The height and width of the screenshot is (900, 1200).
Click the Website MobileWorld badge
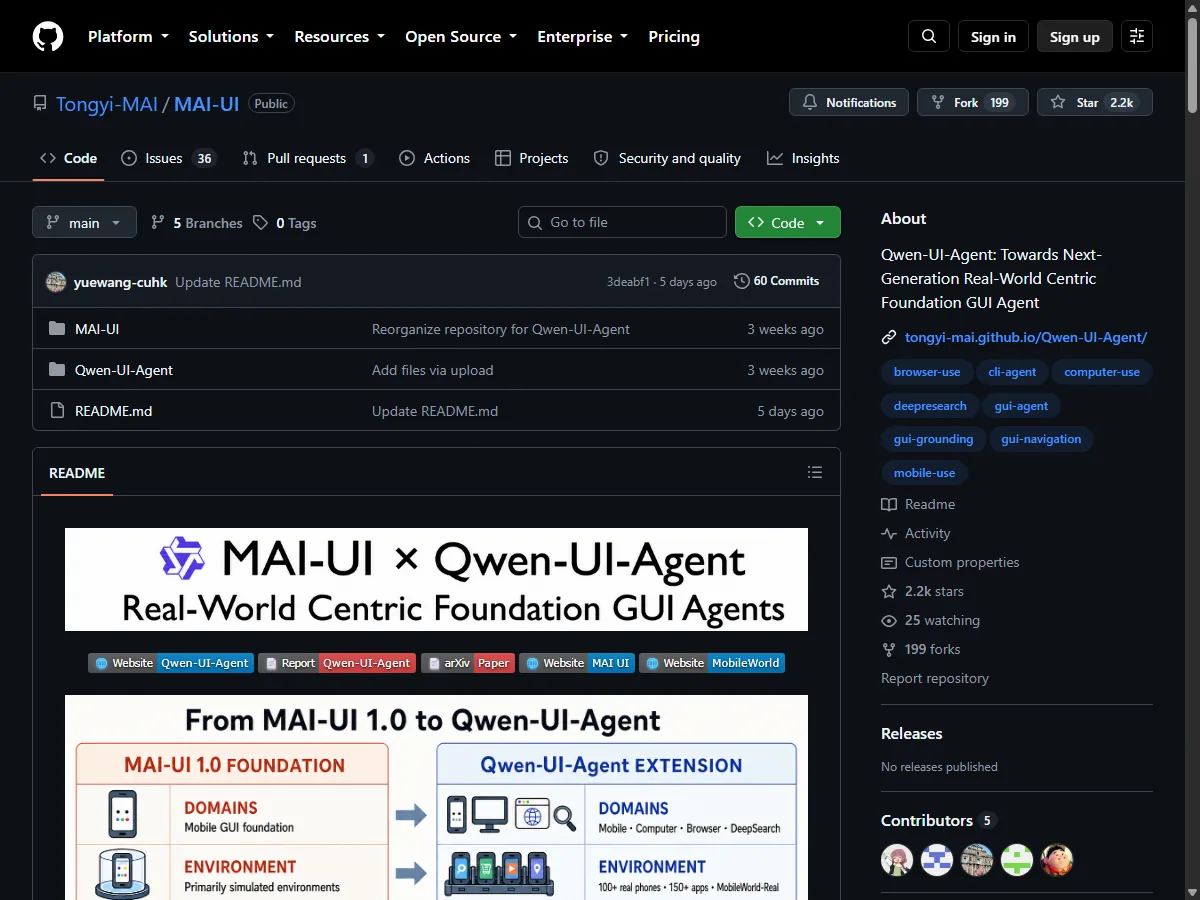pos(712,663)
